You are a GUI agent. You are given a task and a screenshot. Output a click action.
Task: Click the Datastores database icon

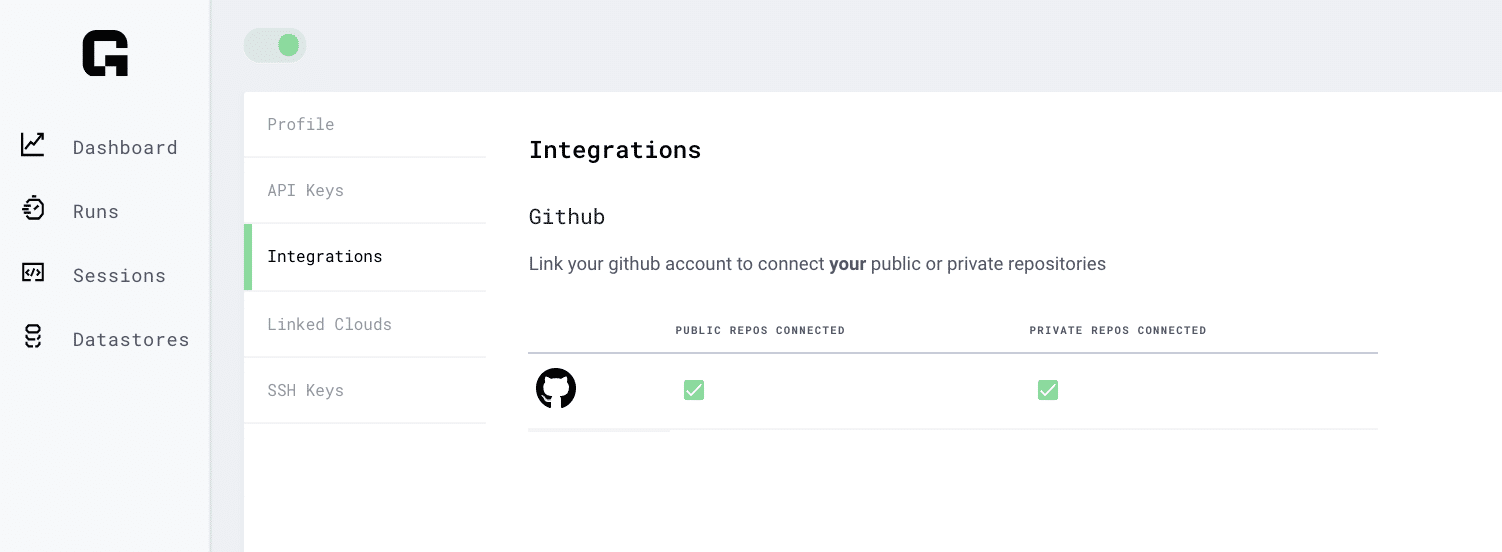click(33, 338)
